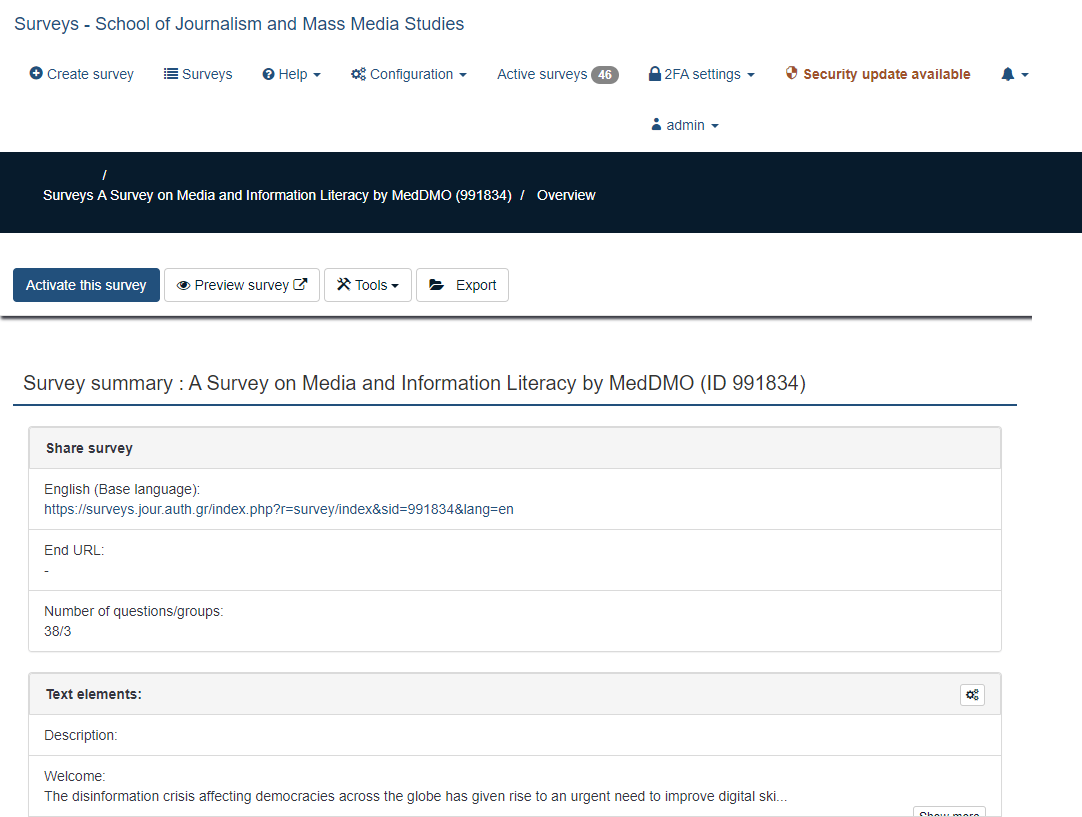Screen dimensions: 1082x817
Task: Open the Help dropdown menu
Action: pos(291,74)
